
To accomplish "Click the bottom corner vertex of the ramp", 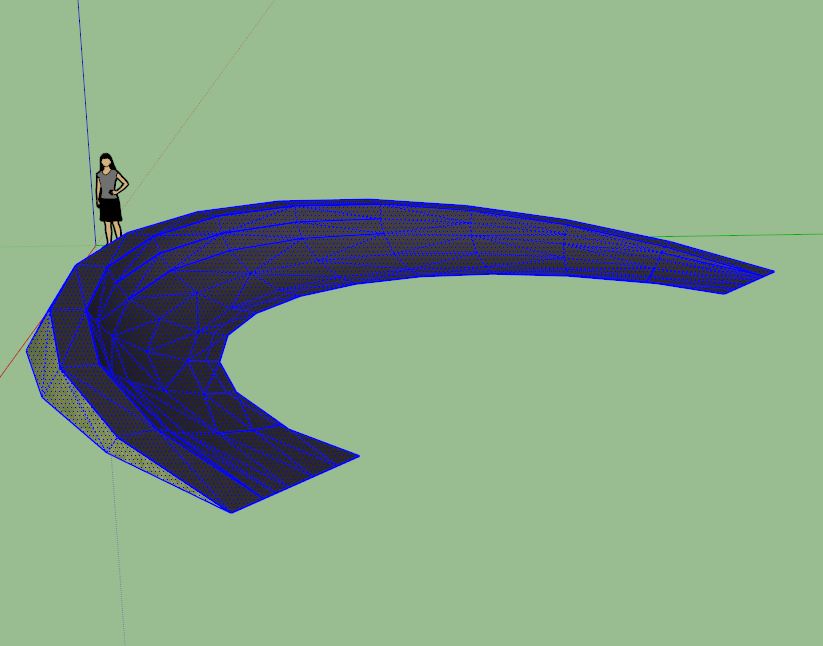I will (231, 511).
